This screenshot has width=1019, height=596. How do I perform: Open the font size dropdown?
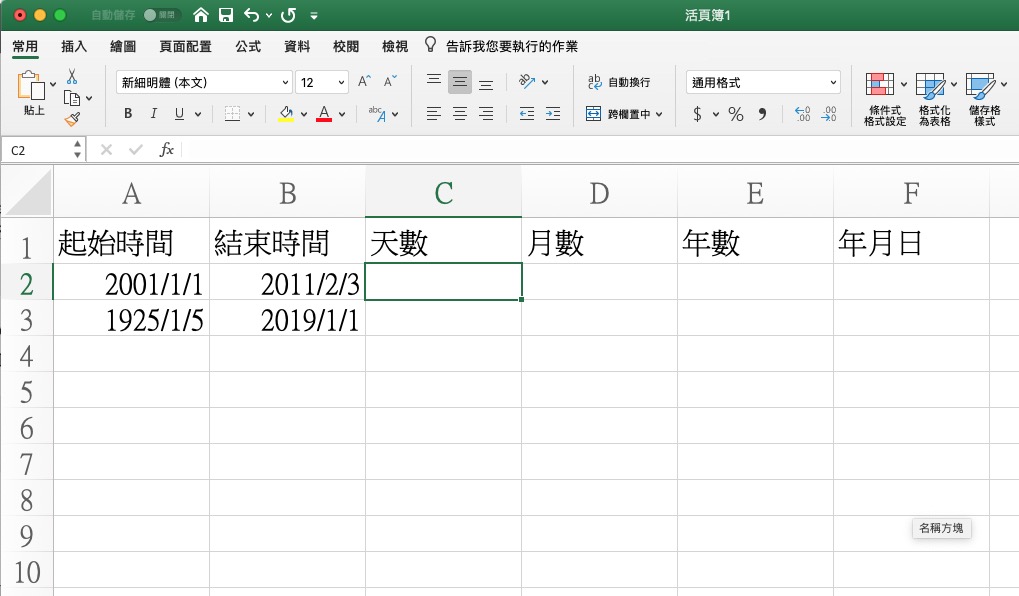341,83
